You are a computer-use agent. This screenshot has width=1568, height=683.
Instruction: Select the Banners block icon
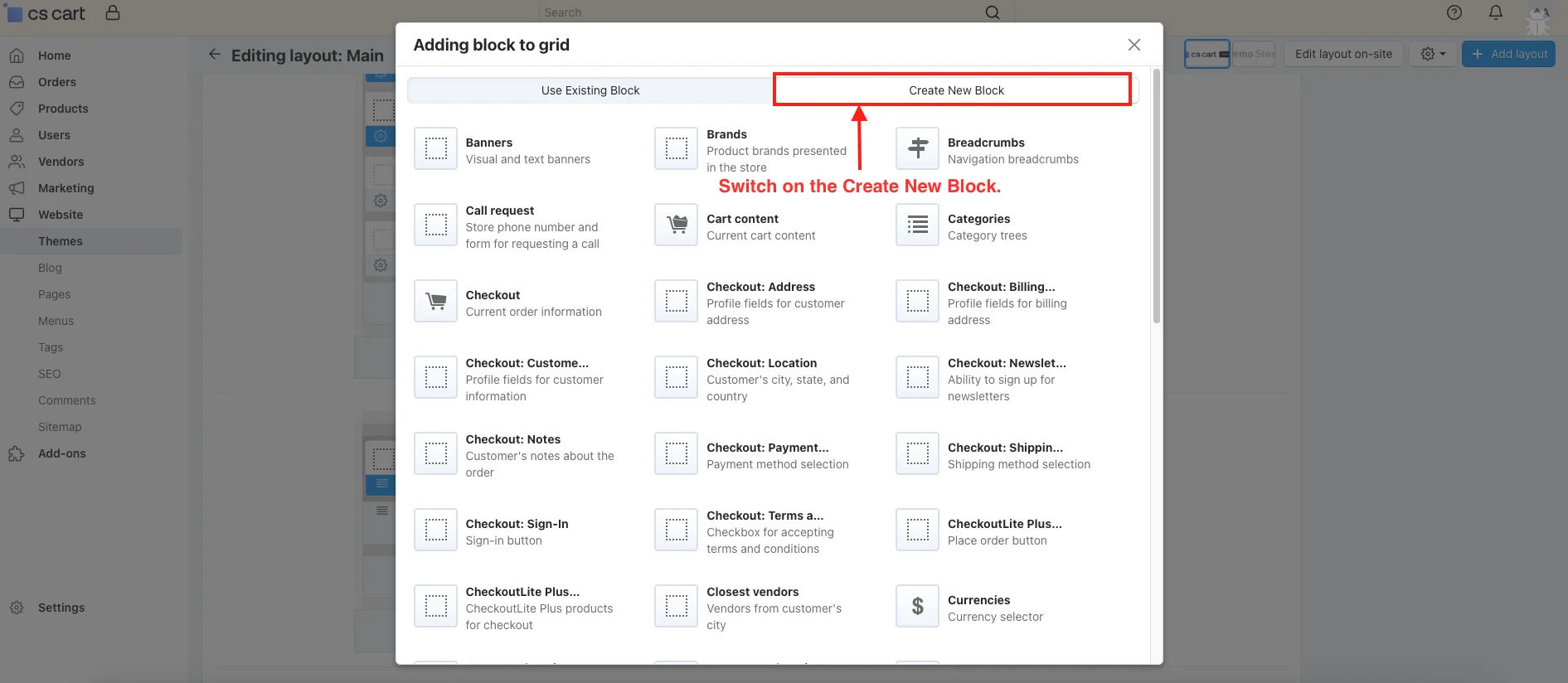pyautogui.click(x=435, y=148)
